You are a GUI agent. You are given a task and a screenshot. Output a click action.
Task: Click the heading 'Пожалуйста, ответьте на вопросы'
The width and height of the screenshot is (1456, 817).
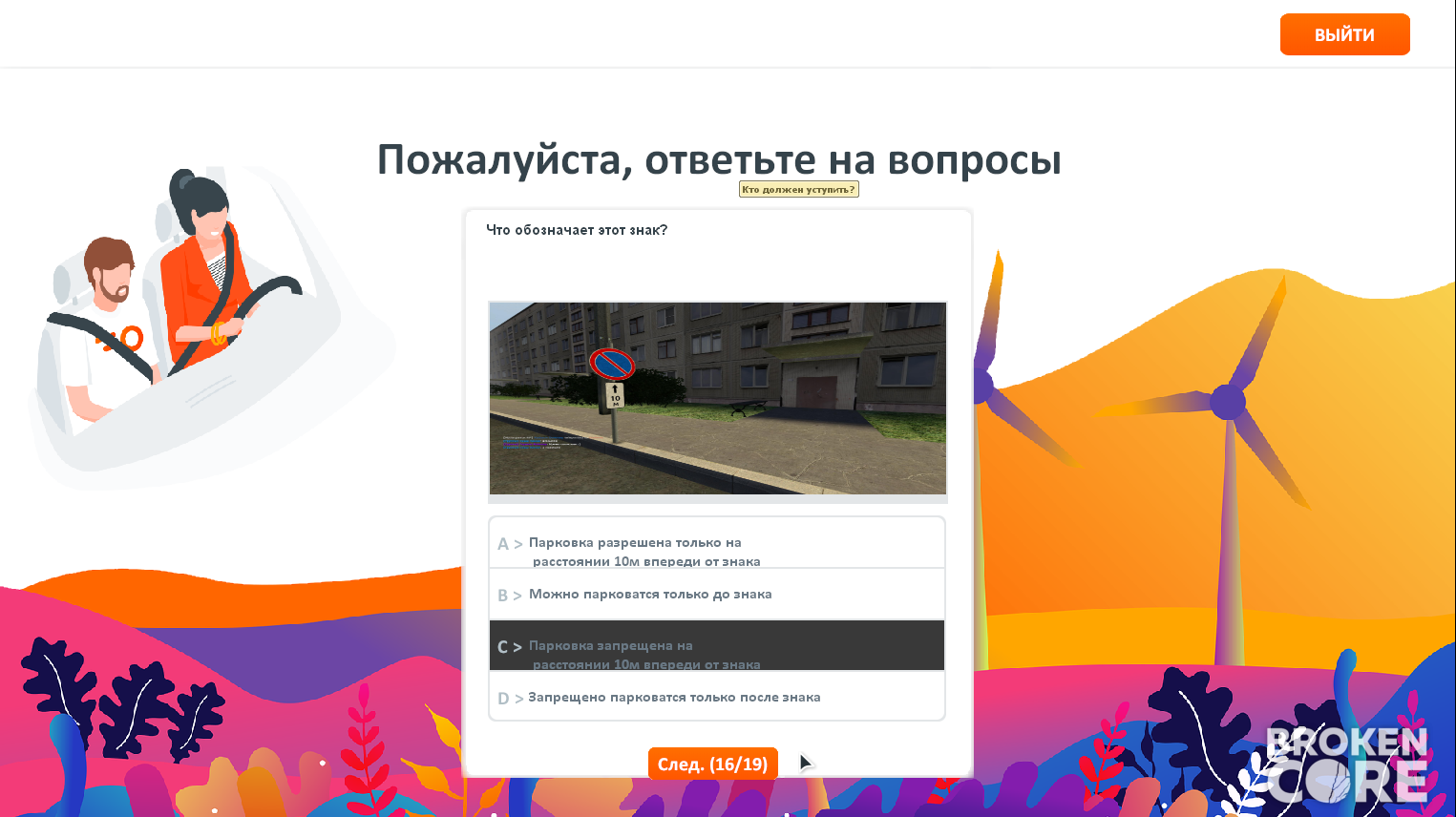point(719,159)
